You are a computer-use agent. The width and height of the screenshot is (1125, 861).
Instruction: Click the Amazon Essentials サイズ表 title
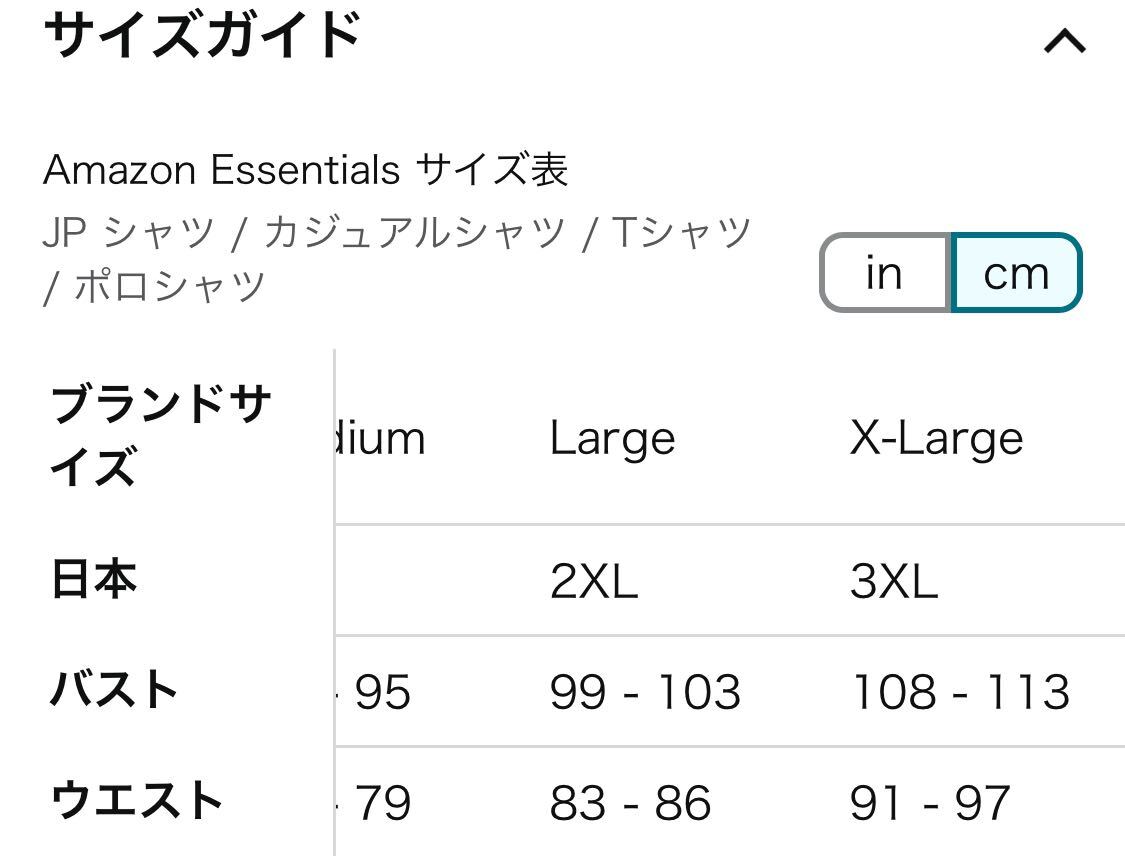pyautogui.click(x=306, y=170)
